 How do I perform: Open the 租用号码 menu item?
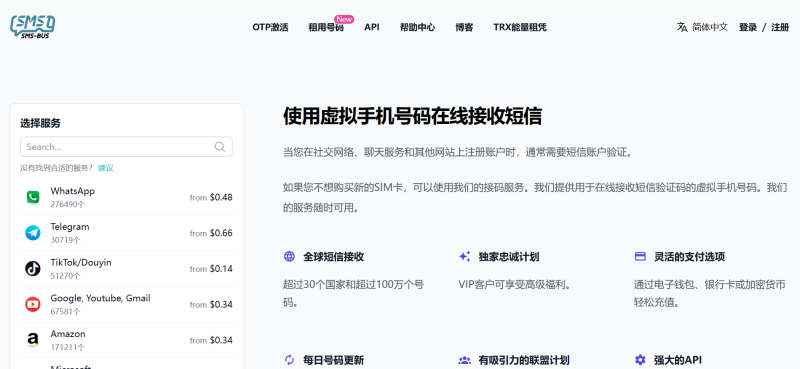[326, 27]
